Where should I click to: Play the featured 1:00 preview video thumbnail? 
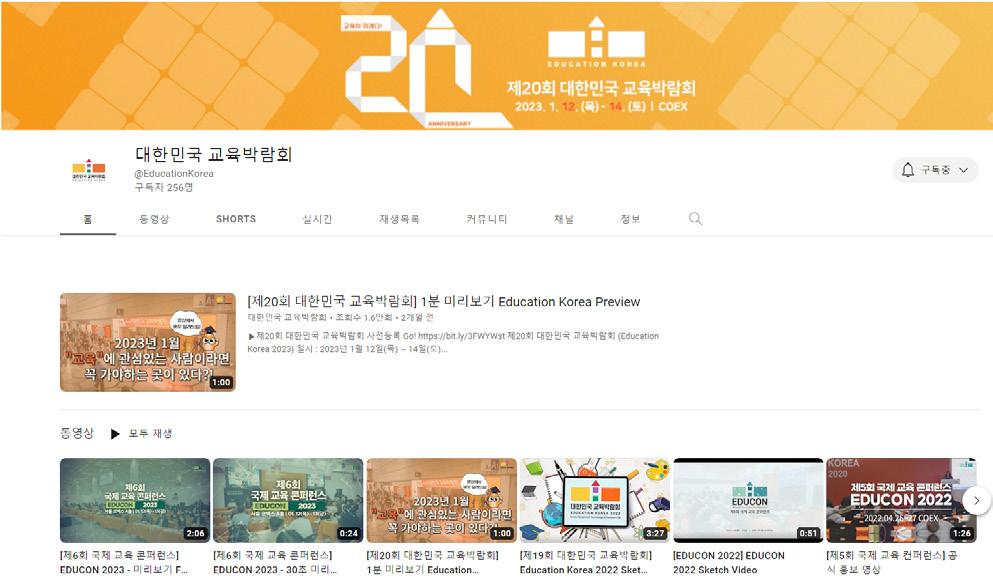[x=148, y=342]
